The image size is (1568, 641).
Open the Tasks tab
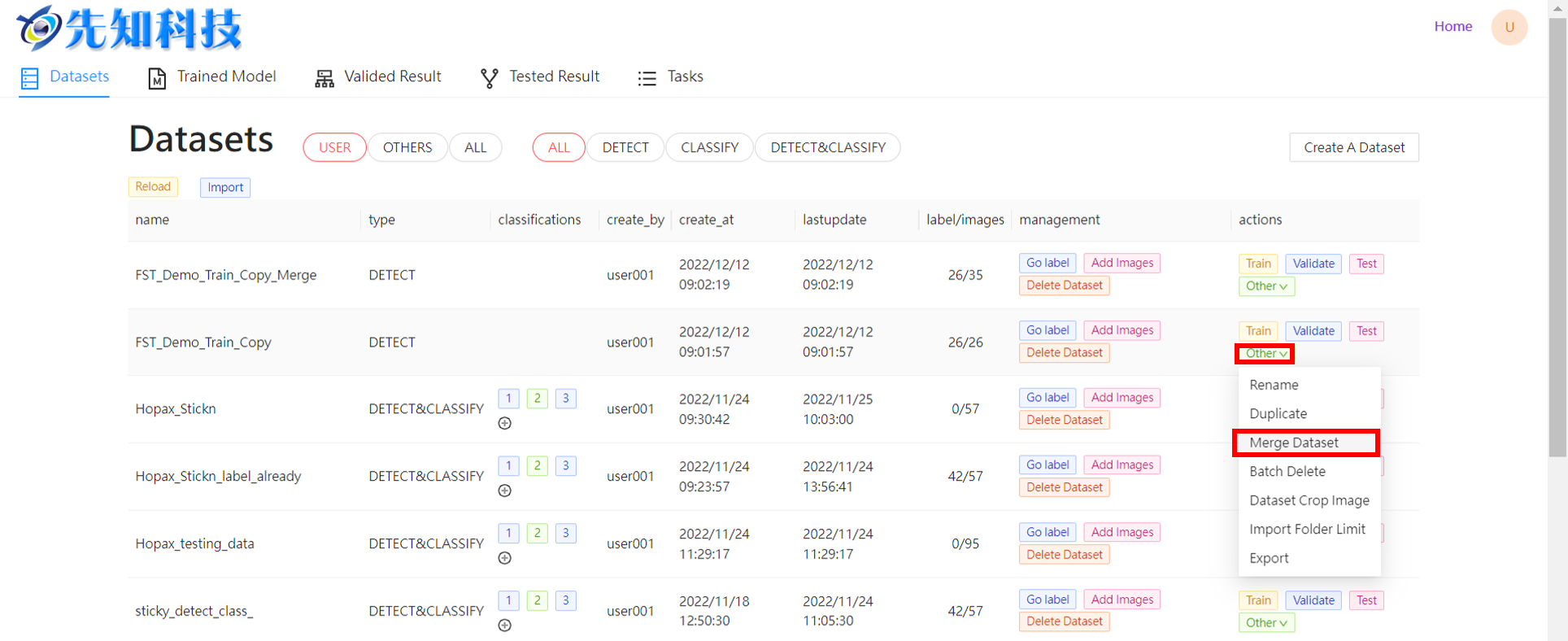(x=671, y=77)
